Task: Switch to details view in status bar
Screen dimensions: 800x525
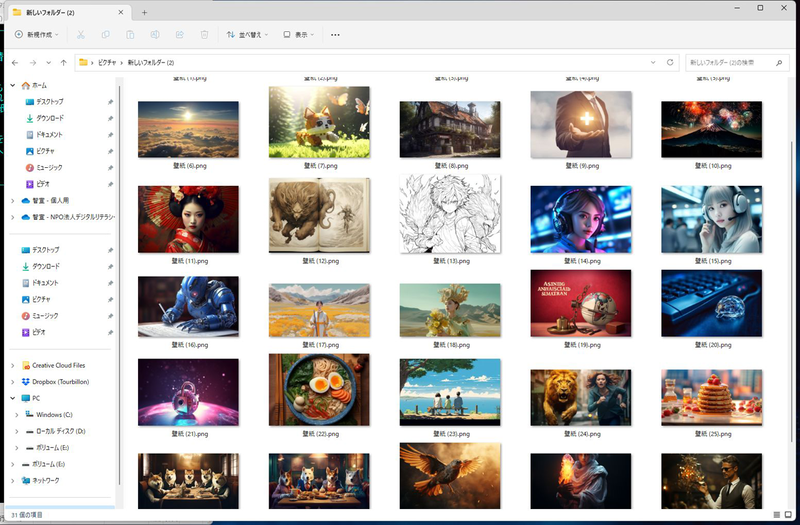Action: (777, 514)
